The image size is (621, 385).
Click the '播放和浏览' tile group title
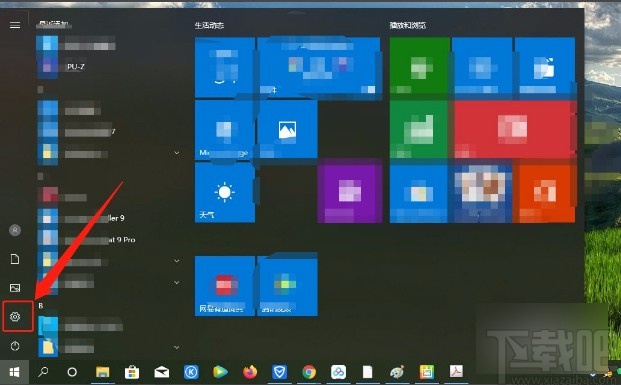pyautogui.click(x=408, y=25)
